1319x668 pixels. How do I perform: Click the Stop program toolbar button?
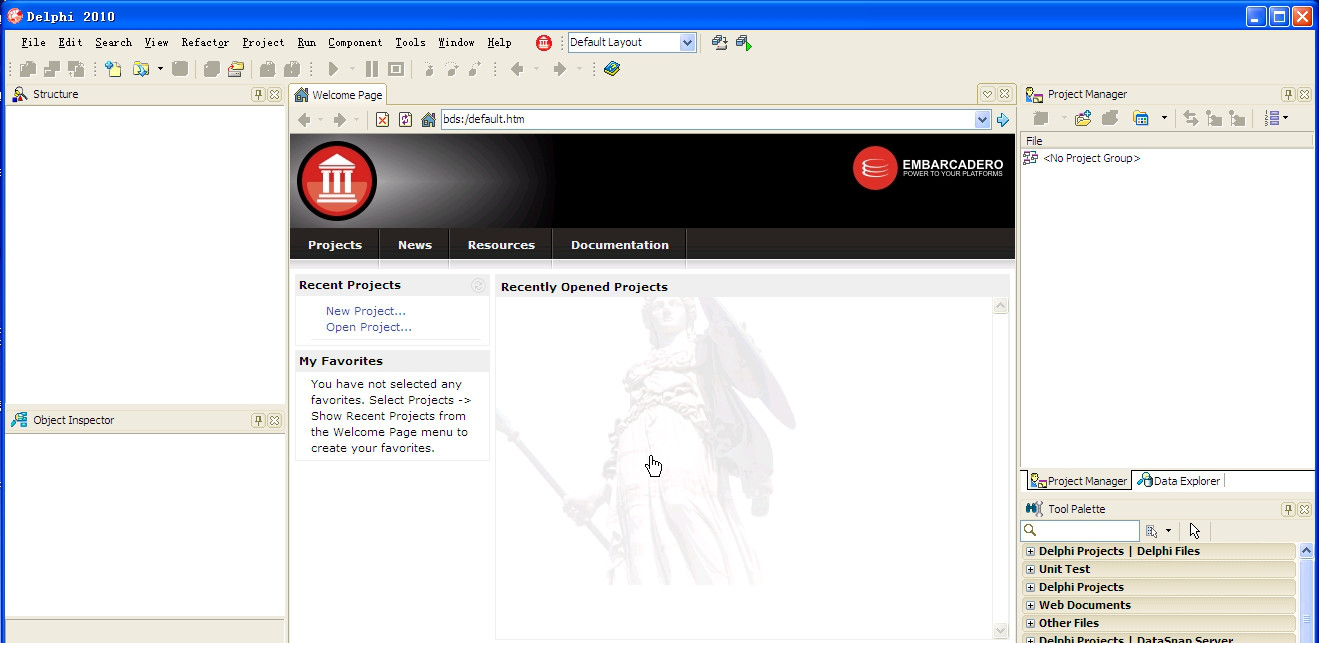(x=396, y=69)
